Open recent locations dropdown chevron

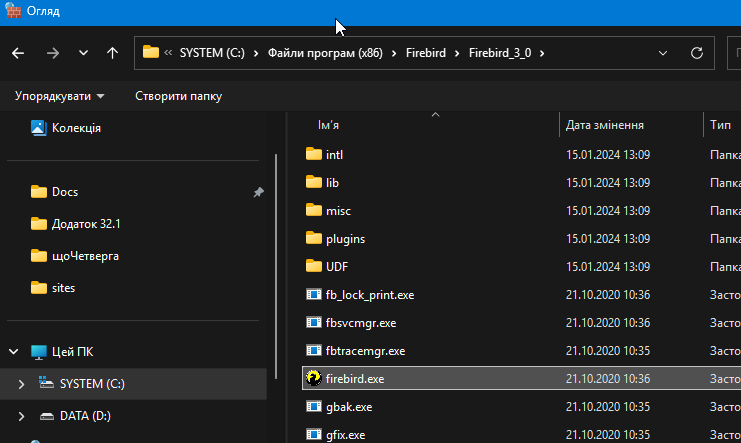[83, 53]
